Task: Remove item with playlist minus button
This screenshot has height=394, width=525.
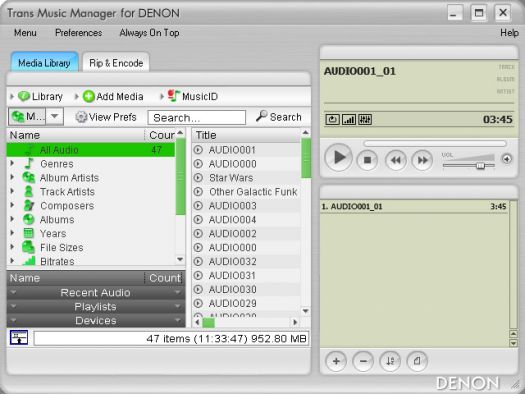Action: pyautogui.click(x=363, y=361)
